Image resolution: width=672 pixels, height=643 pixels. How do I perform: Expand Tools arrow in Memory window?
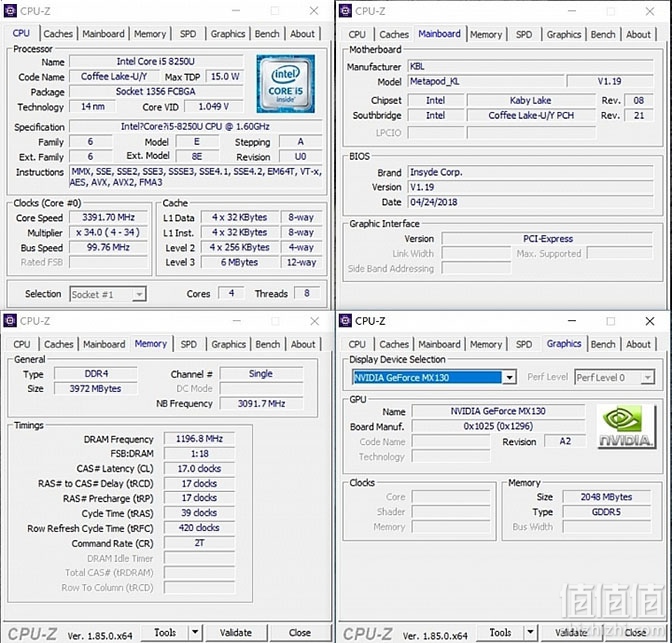coord(195,632)
